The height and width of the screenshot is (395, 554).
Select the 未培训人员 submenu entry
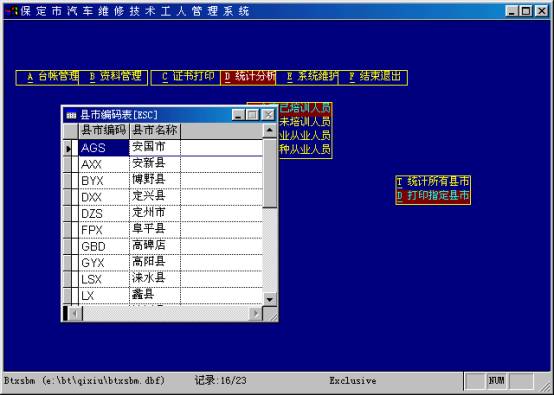(x=305, y=122)
